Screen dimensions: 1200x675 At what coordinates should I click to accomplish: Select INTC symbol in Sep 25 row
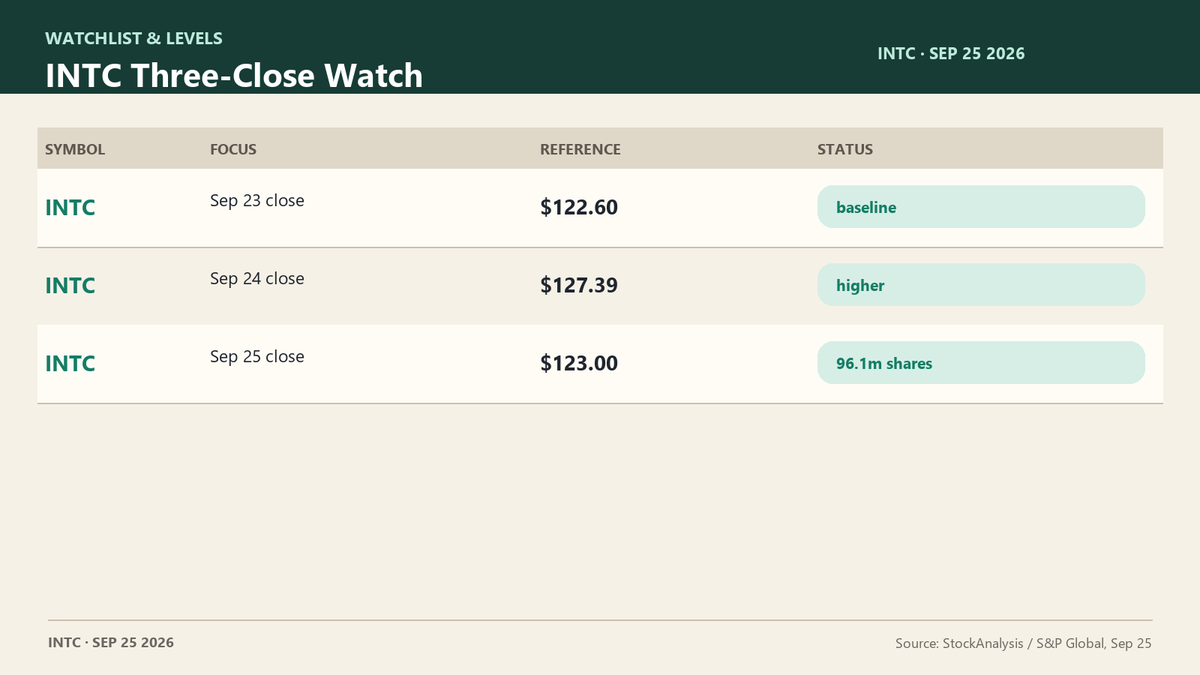pos(70,364)
